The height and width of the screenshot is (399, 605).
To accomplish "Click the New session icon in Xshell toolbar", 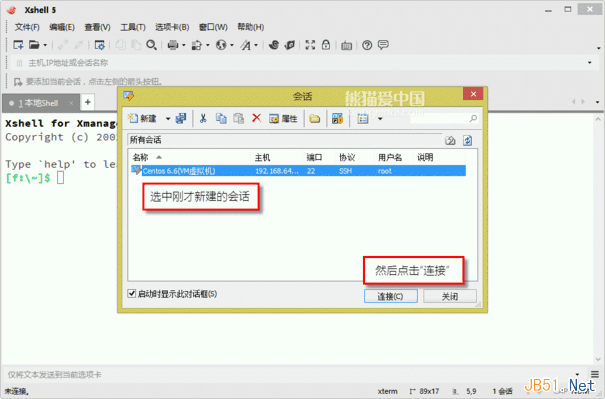I will click(x=18, y=45).
